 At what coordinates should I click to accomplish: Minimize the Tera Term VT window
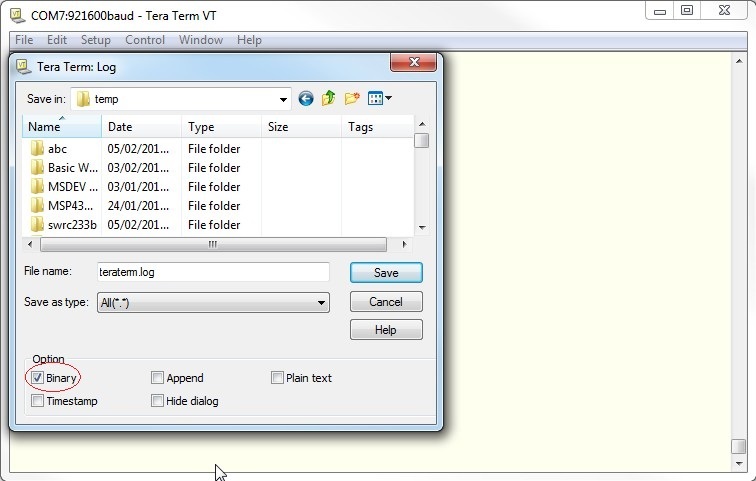[x=660, y=10]
